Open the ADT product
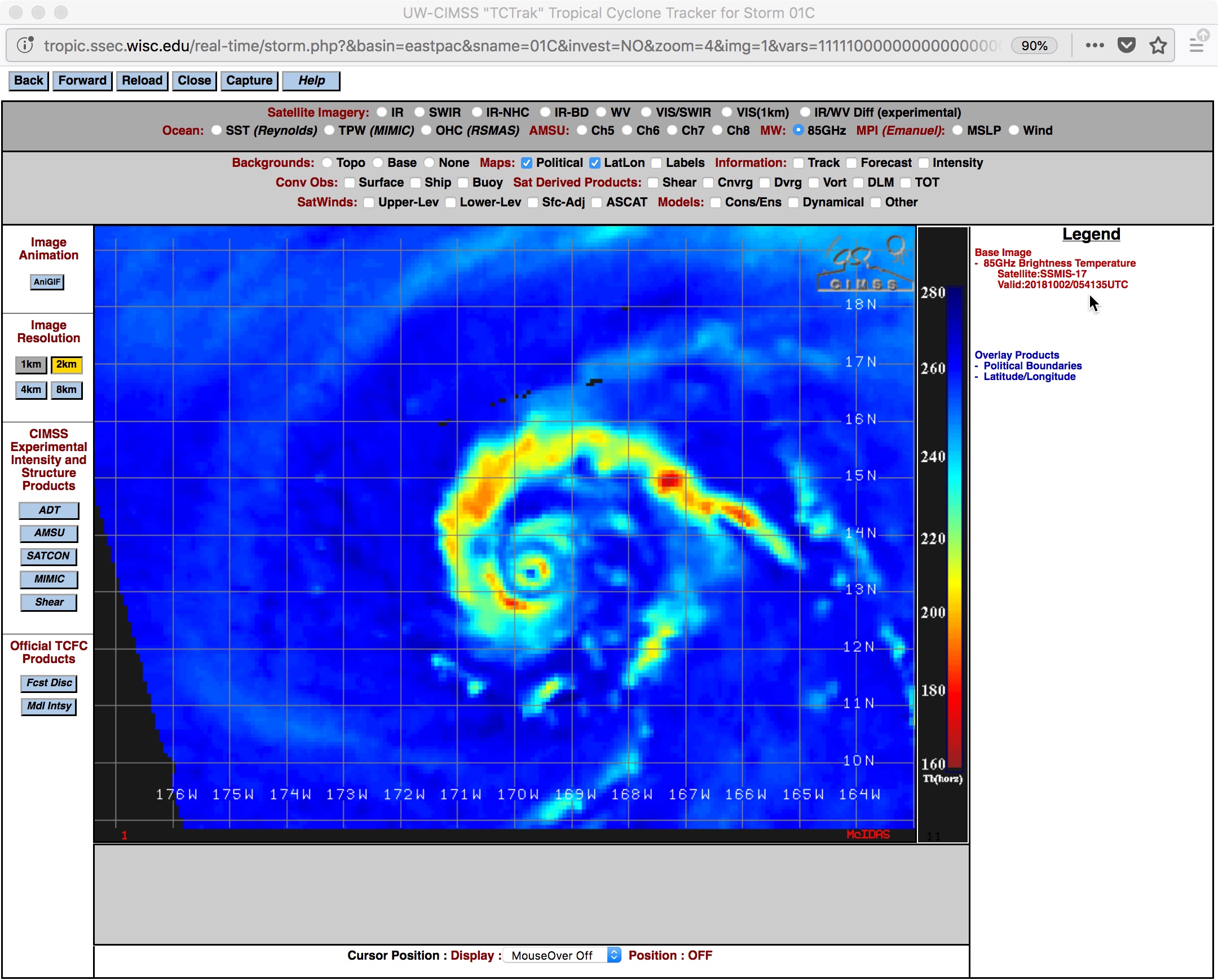This screenshot has height=980, width=1218. coord(49,511)
